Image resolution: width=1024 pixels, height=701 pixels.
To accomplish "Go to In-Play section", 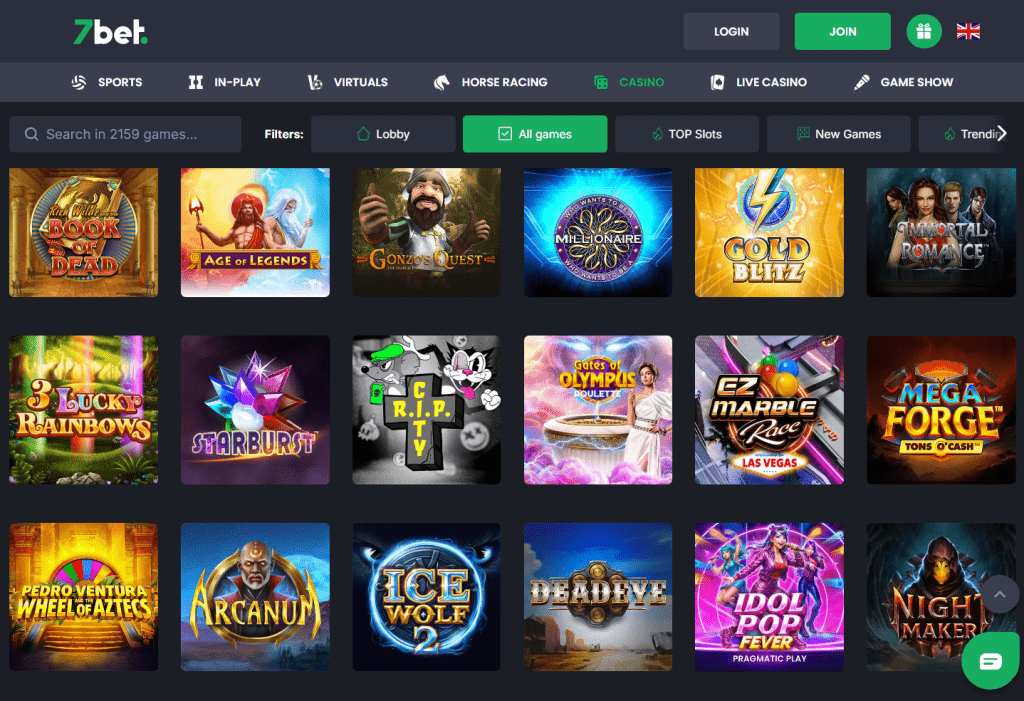I will (x=225, y=82).
